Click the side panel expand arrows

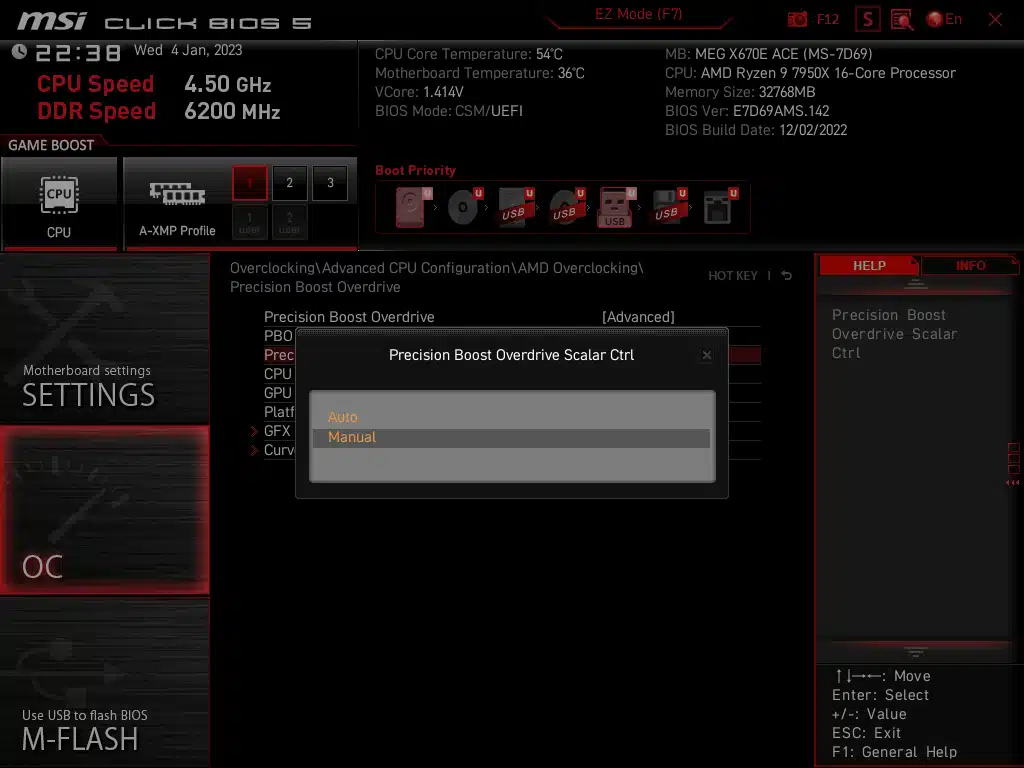[x=1013, y=483]
